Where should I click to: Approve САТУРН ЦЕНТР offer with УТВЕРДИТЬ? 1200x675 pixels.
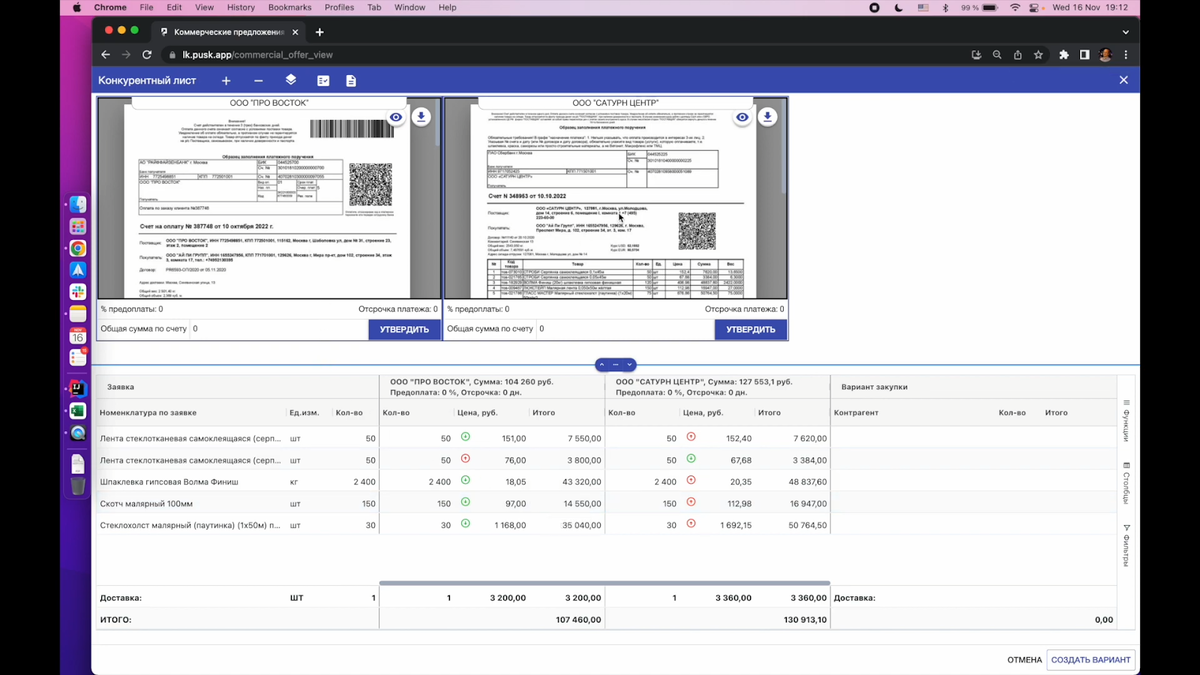click(x=750, y=329)
